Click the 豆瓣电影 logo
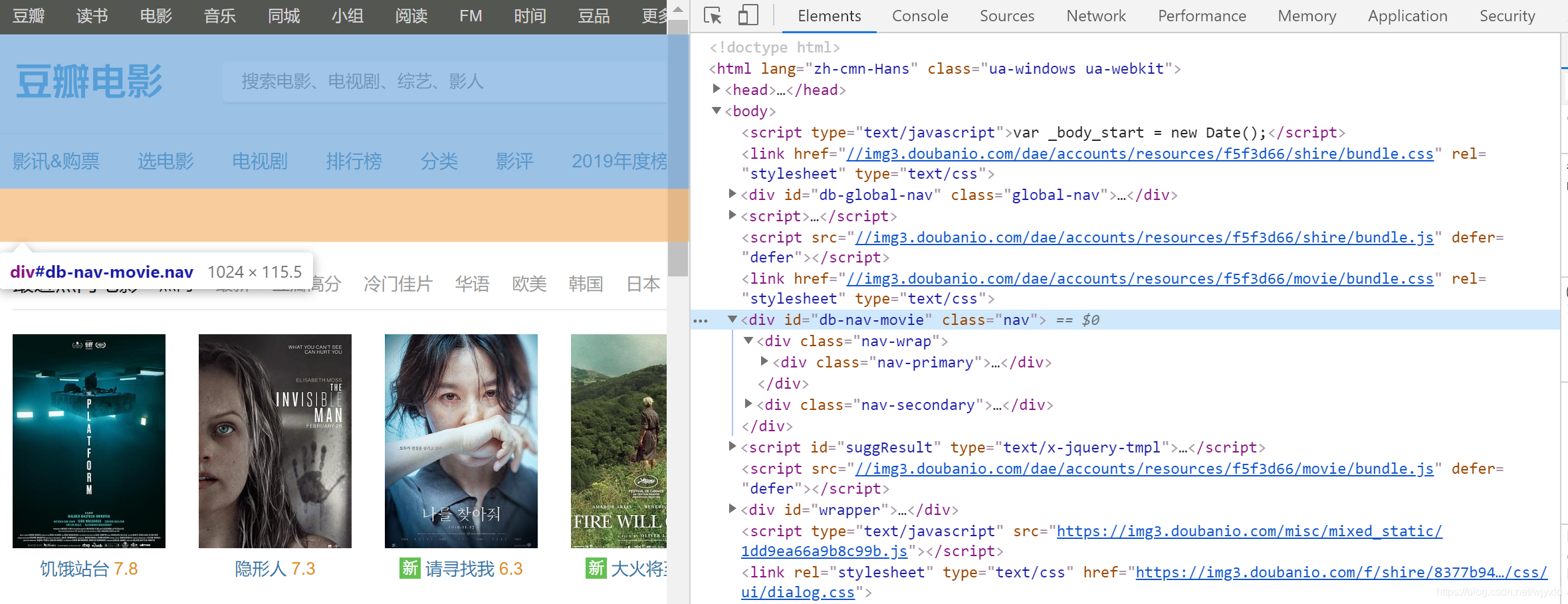Viewport: 1568px width, 604px height. point(89,82)
